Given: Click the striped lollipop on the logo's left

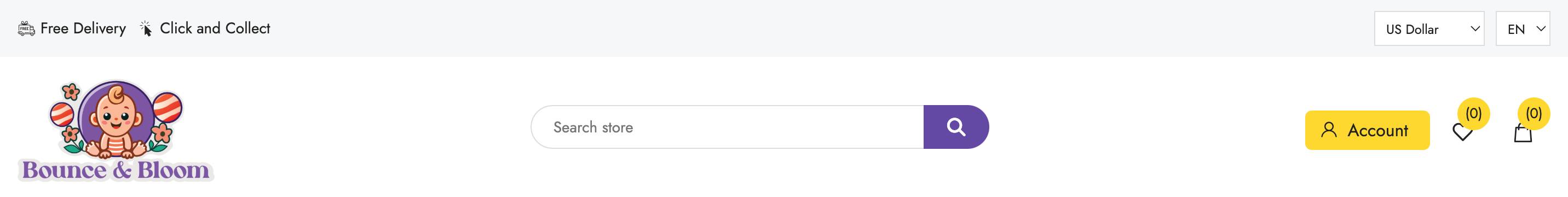Looking at the screenshot, I should coord(62,114).
